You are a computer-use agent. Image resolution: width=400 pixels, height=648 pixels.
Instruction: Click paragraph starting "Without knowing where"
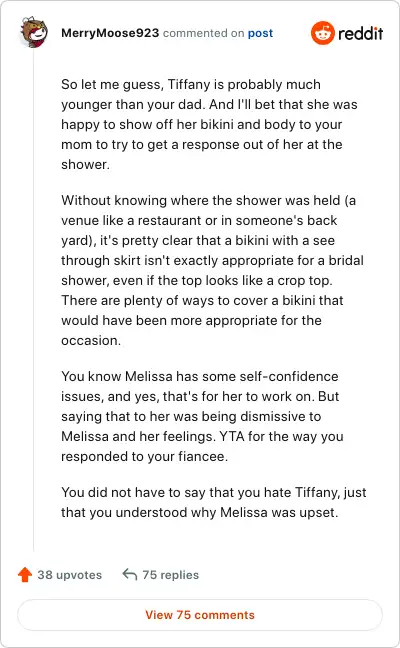pos(212,270)
